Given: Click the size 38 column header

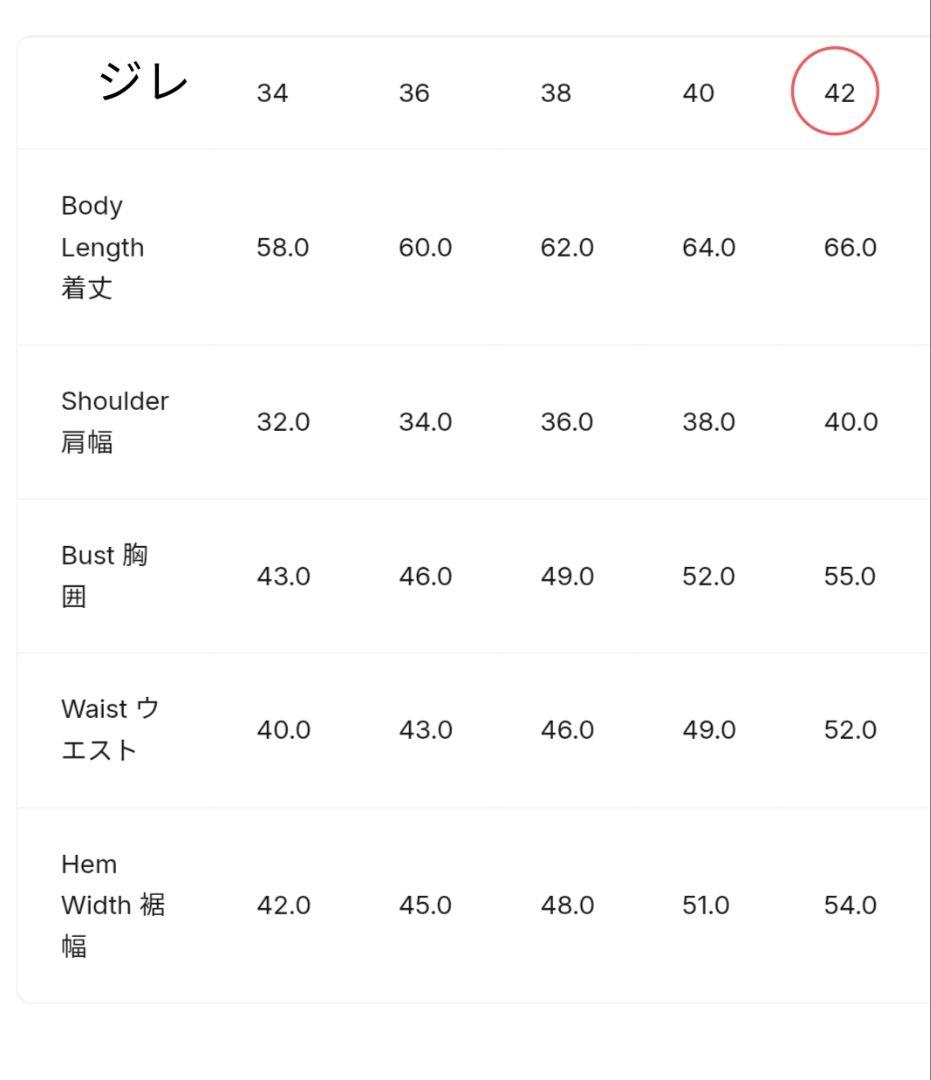Looking at the screenshot, I should click(556, 93).
